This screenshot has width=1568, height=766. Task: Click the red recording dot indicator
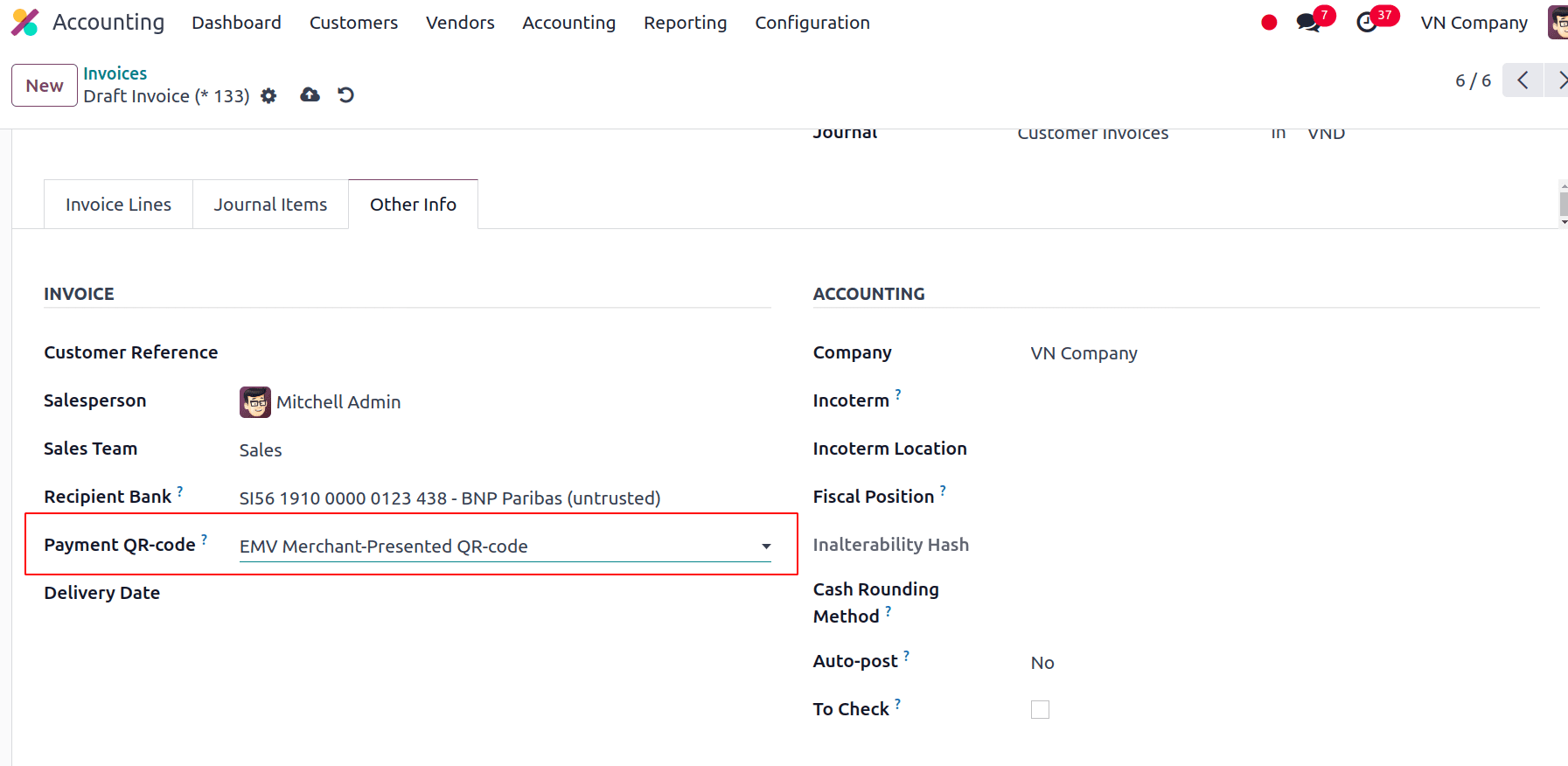[x=1269, y=23]
